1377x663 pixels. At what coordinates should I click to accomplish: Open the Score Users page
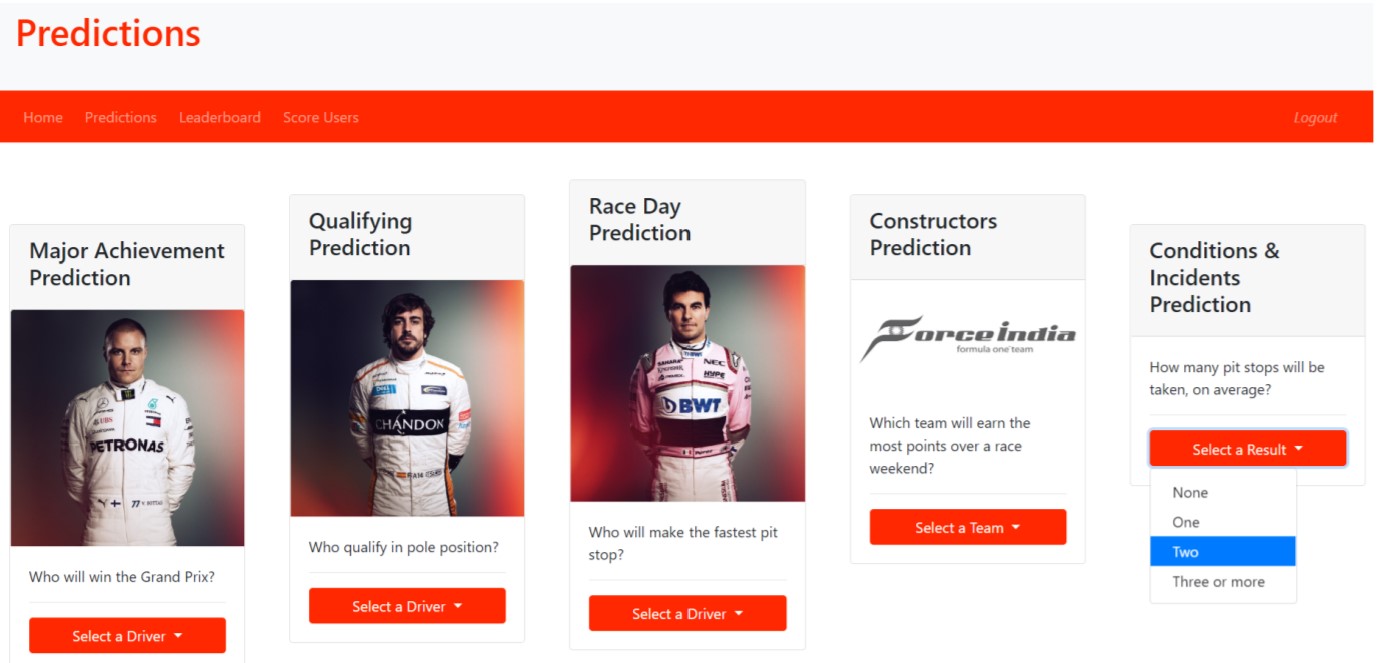pos(320,117)
